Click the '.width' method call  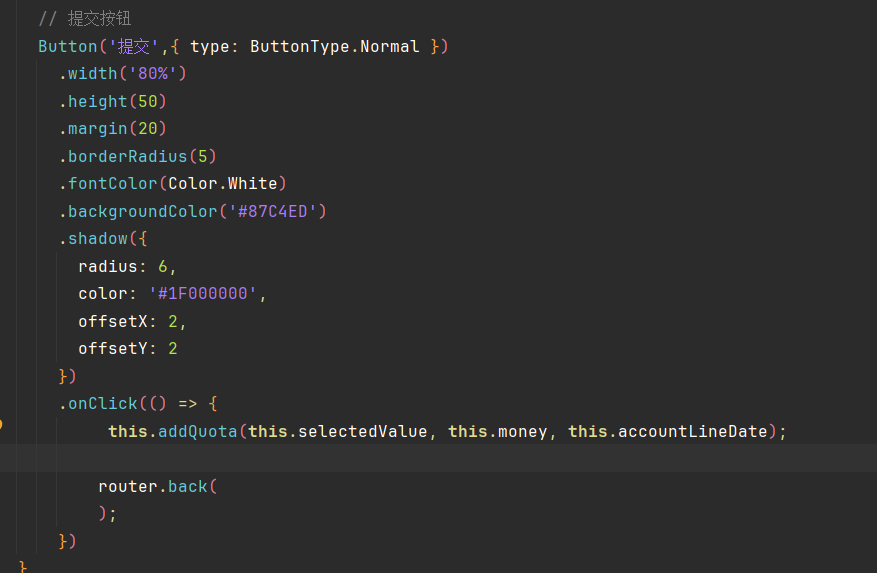point(88,73)
